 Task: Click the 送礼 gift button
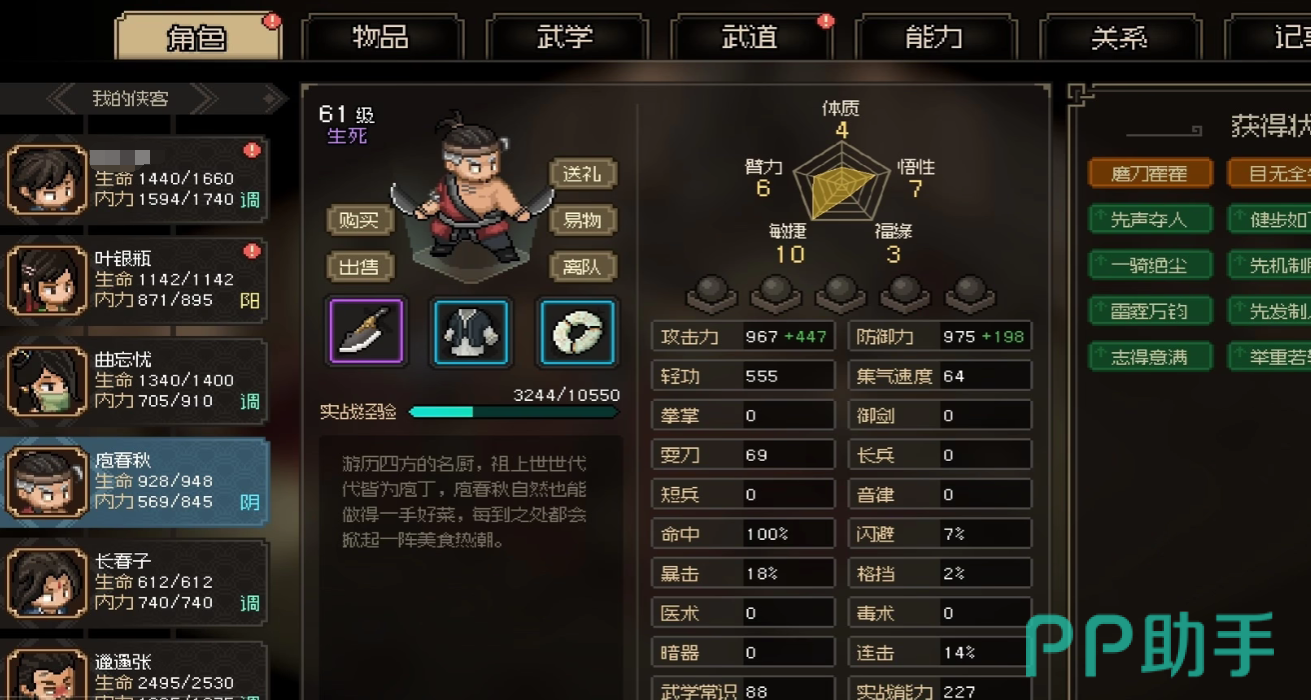click(x=583, y=174)
